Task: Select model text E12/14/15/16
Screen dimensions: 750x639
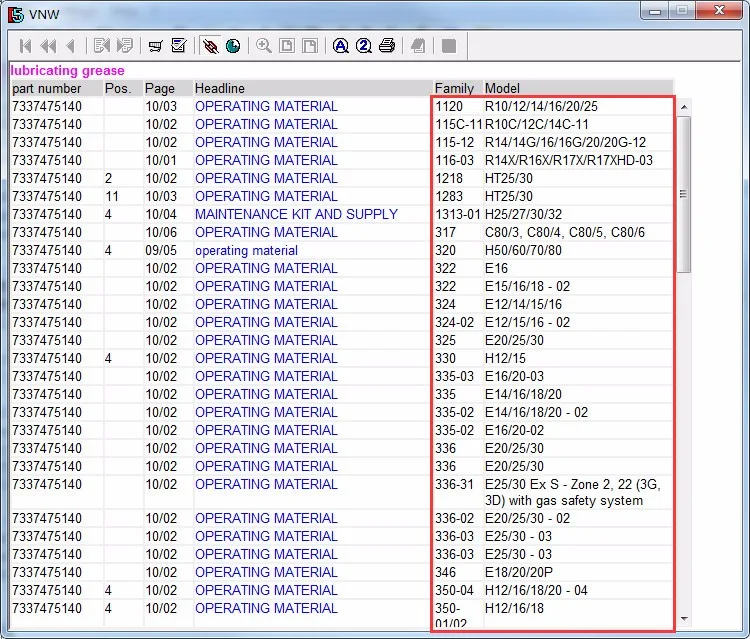Action: point(523,304)
